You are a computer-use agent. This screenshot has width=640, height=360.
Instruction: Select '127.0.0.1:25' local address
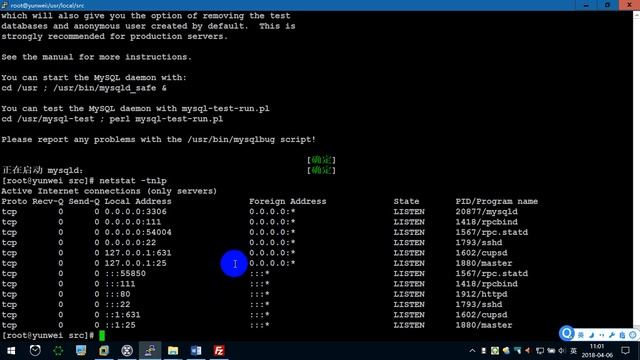tap(136, 263)
